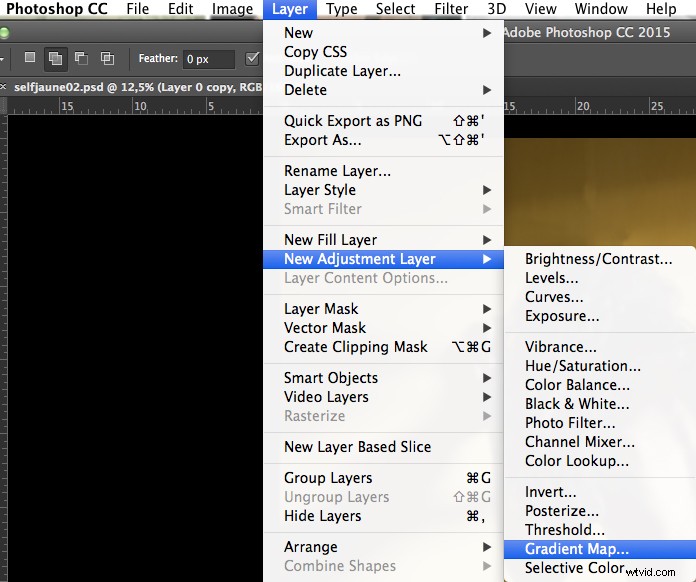The image size is (696, 582).
Task: Open the Filter menu
Action: point(451,9)
